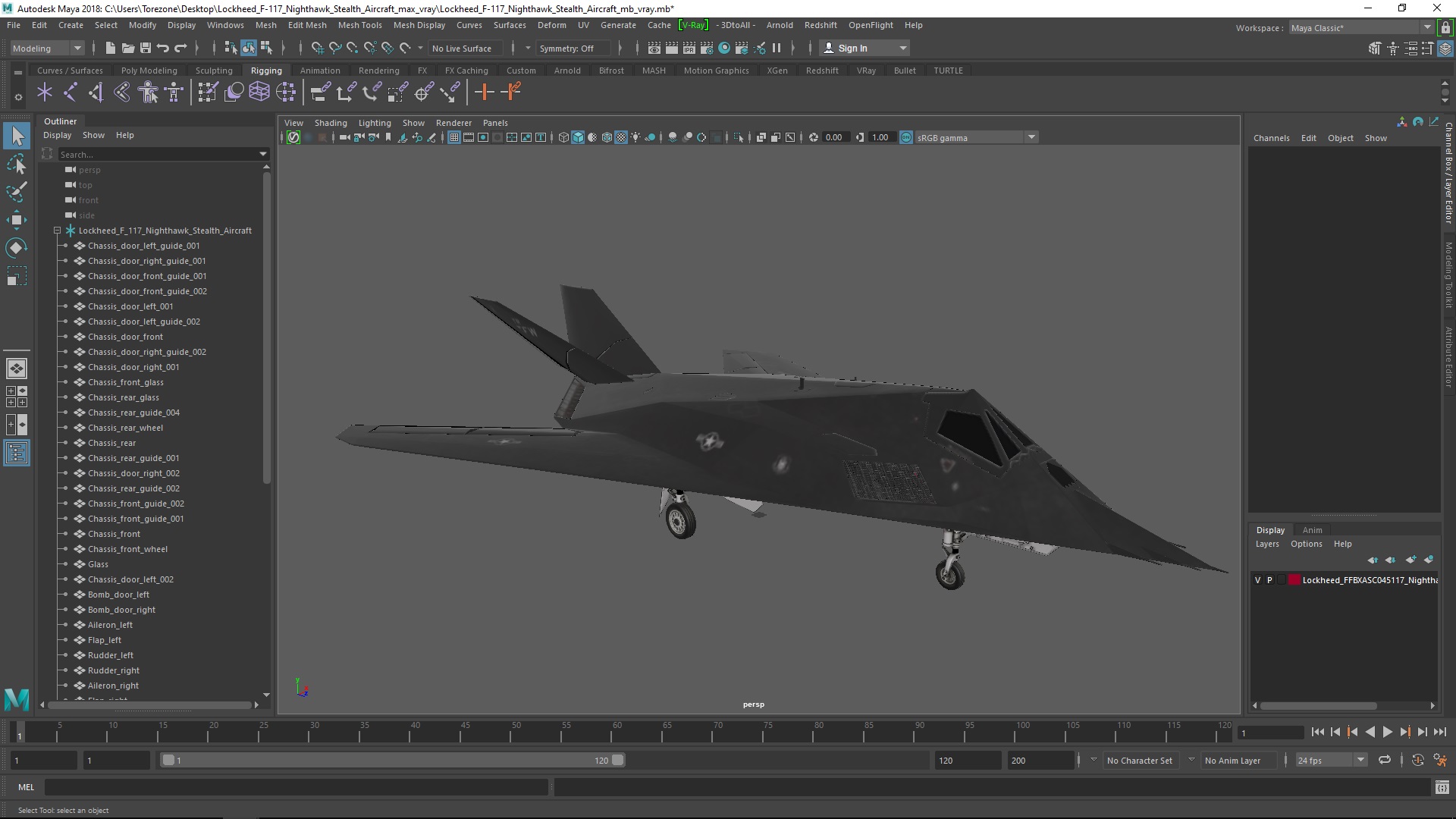Screen dimensions: 1456x819
Task: Click the MEL command language label
Action: (27, 787)
